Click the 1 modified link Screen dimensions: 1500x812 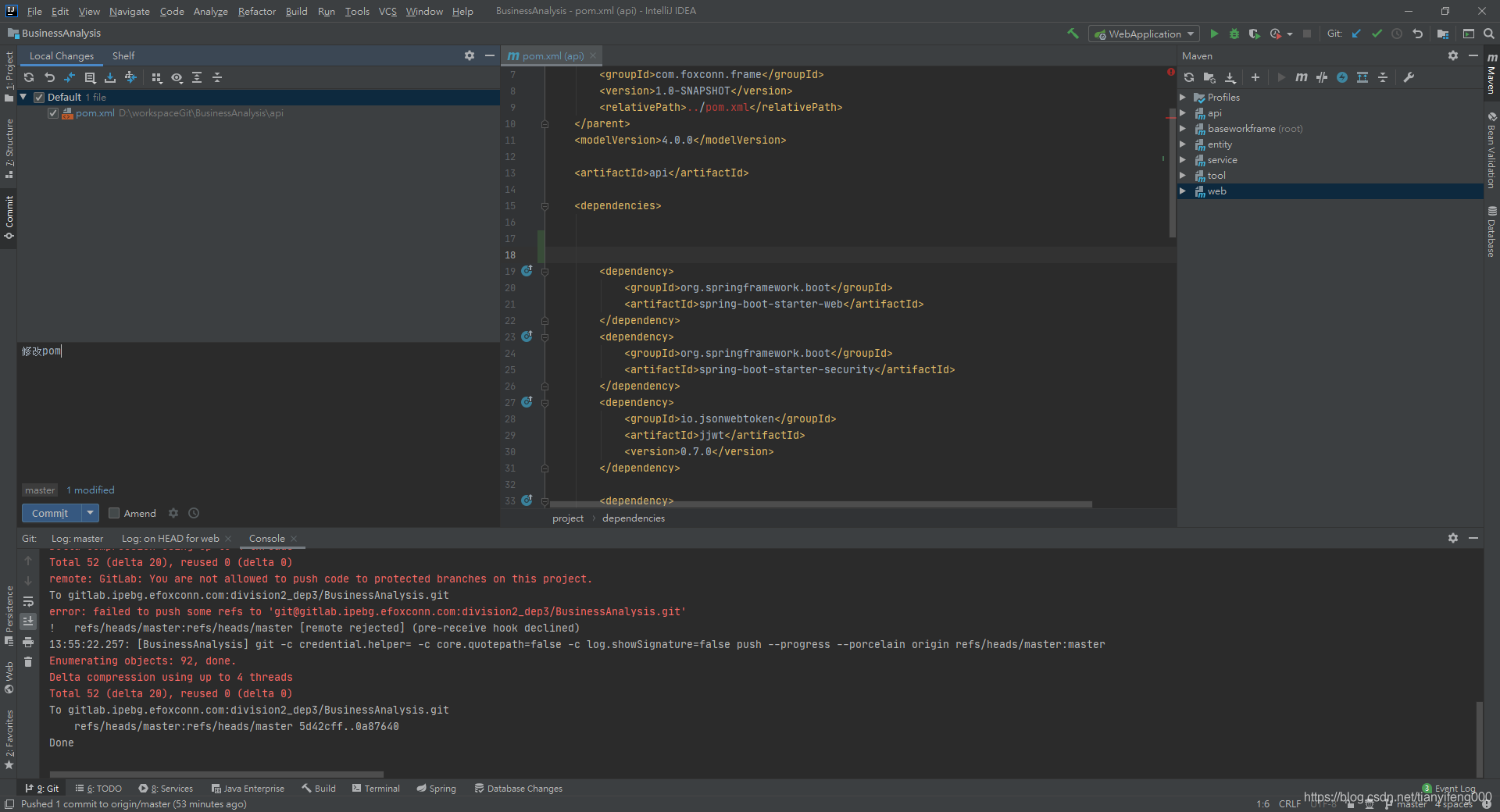click(91, 490)
